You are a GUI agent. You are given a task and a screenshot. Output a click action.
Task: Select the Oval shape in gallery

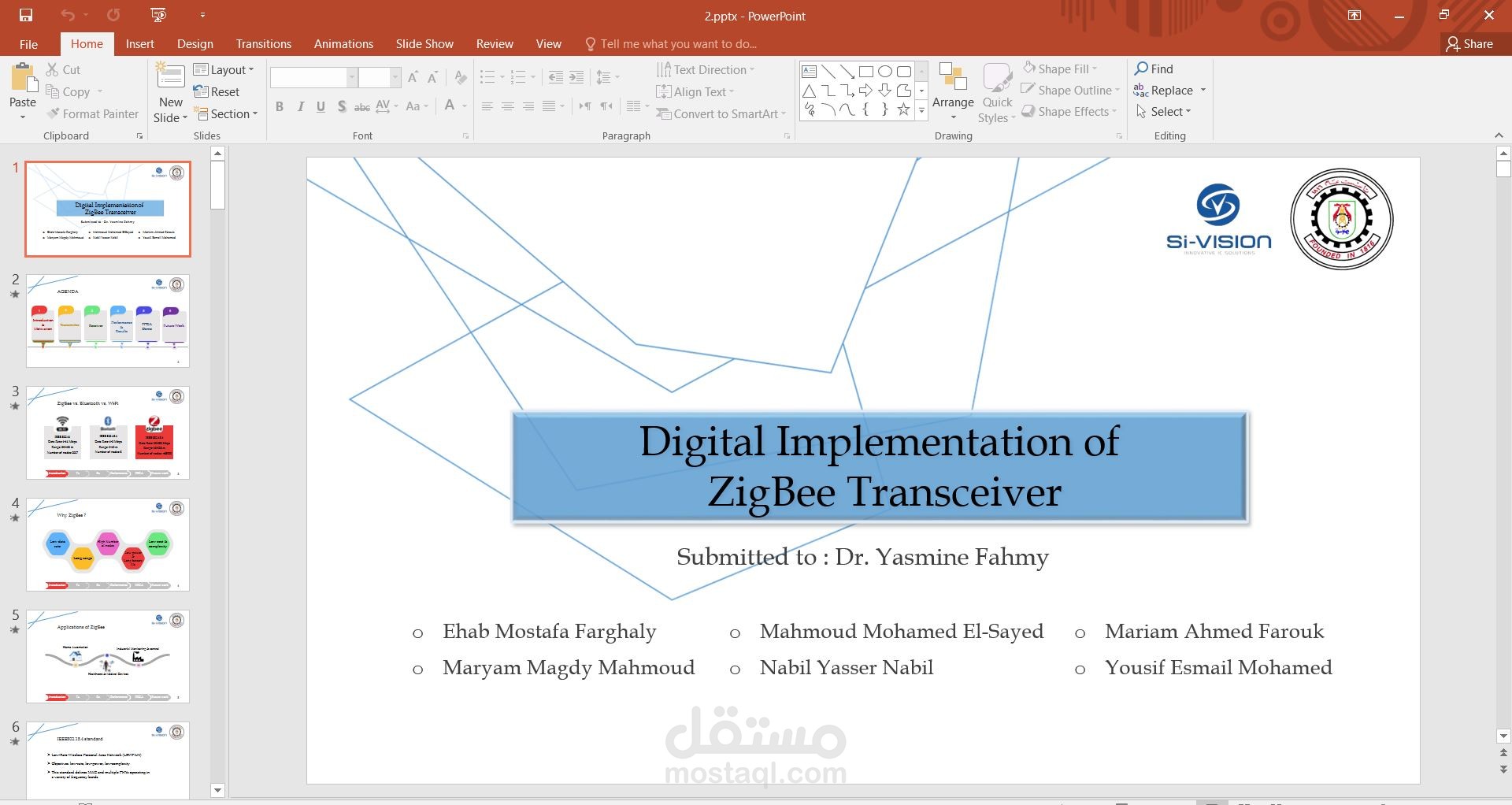[x=884, y=71]
